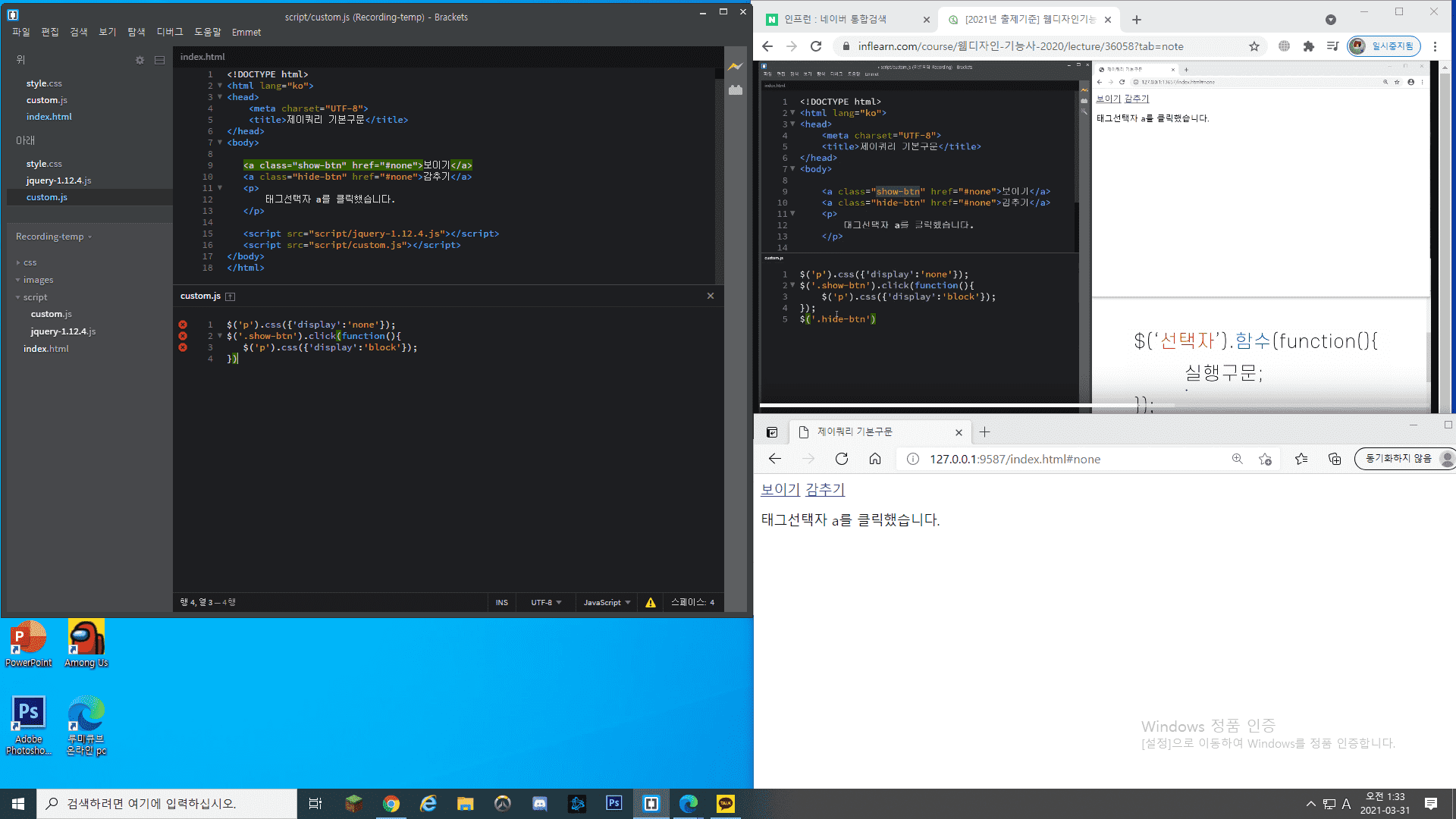Click the split view icon in Brackets sidebar

[159, 60]
